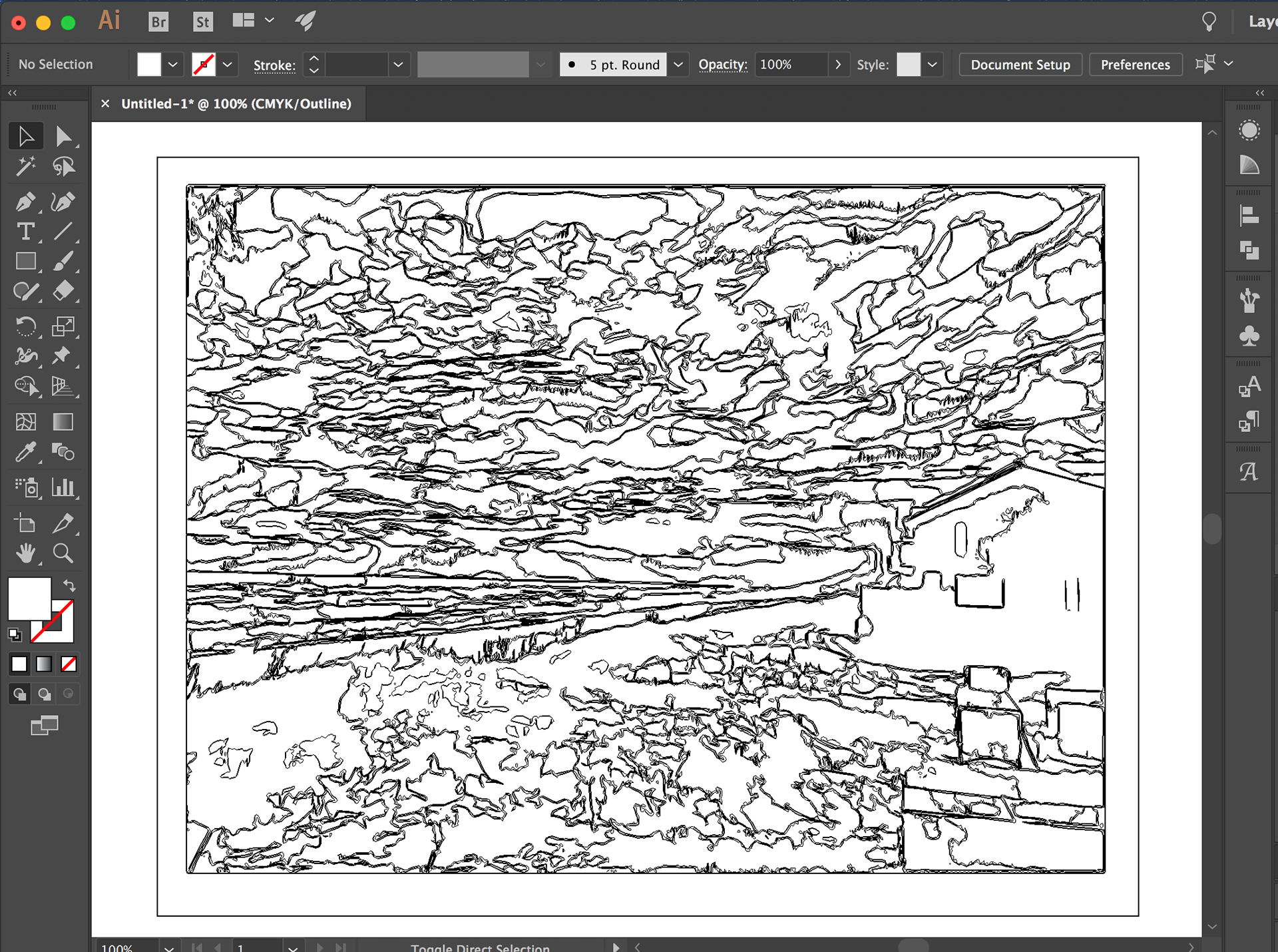Image resolution: width=1278 pixels, height=952 pixels.
Task: Select the Untitled-1 document tab
Action: click(x=236, y=104)
